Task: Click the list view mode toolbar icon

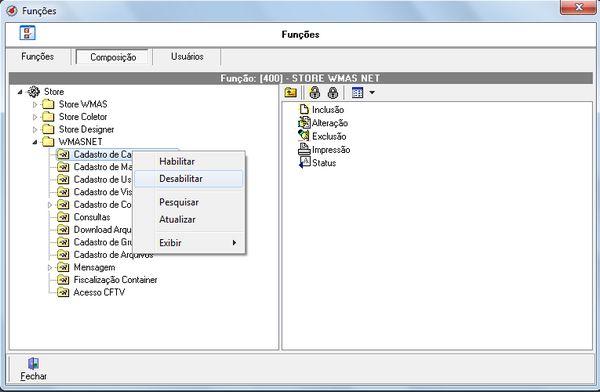Action: [357, 93]
